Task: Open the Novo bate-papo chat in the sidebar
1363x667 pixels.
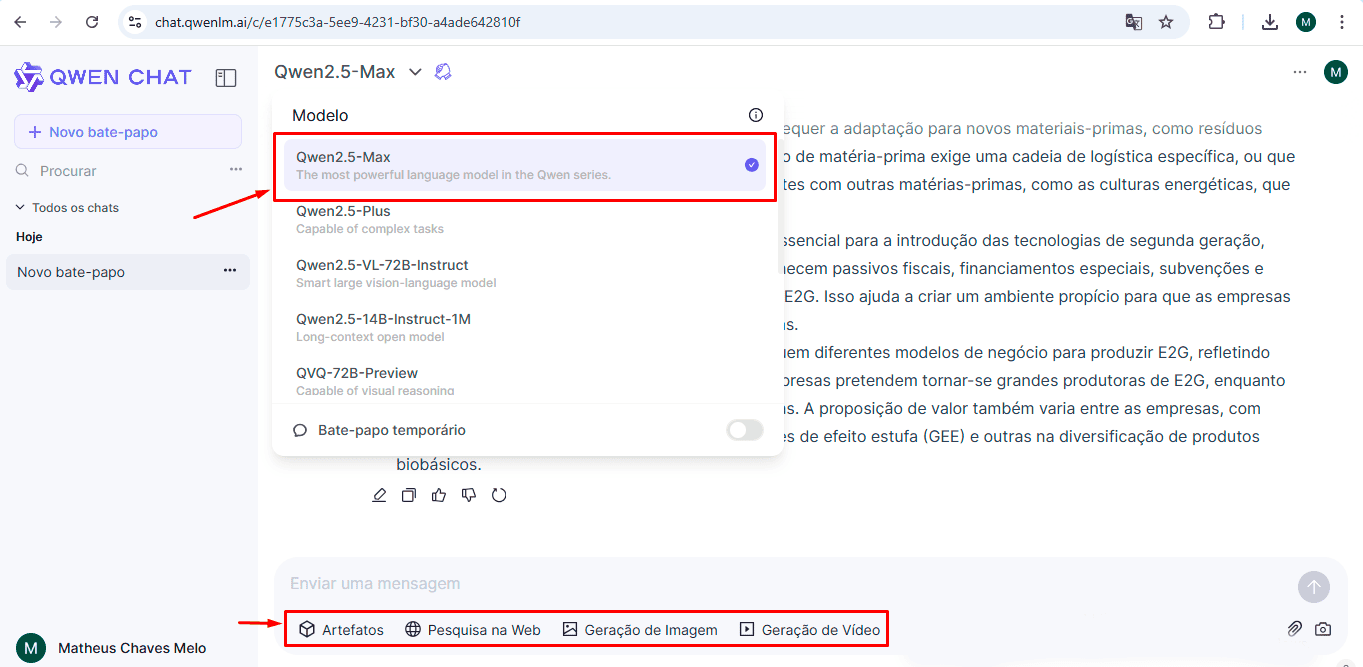Action: click(x=128, y=272)
